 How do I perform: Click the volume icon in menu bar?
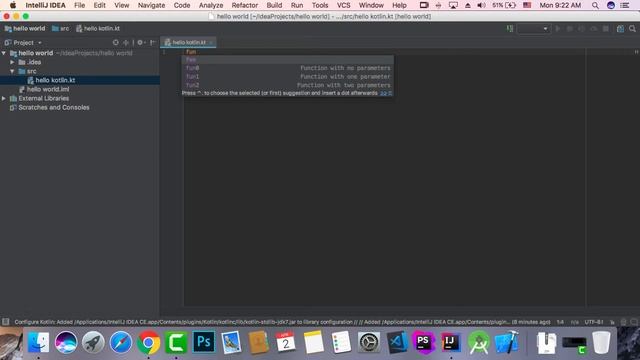pyautogui.click(x=481, y=5)
